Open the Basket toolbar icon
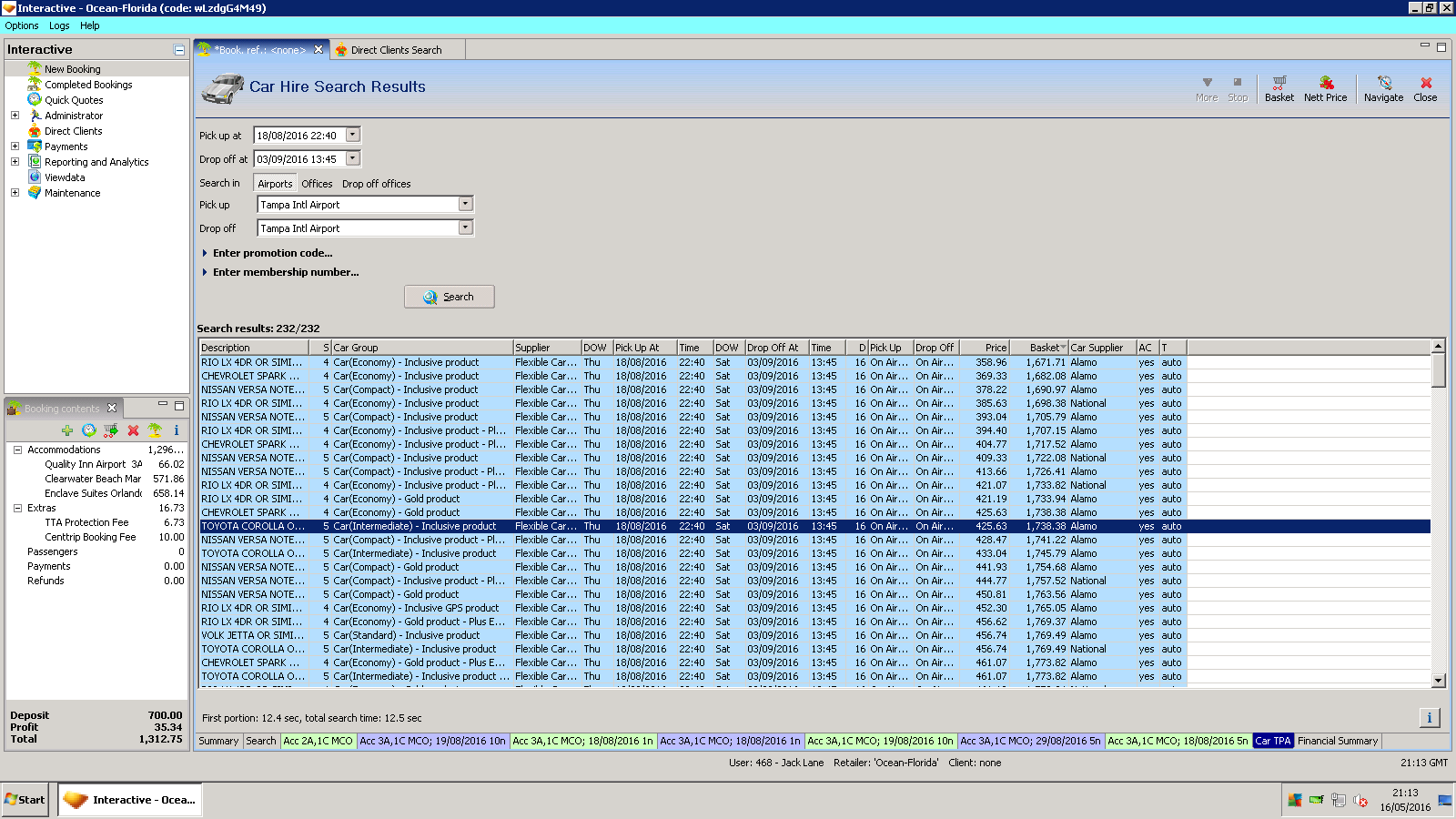The image size is (1456, 819). click(1279, 87)
